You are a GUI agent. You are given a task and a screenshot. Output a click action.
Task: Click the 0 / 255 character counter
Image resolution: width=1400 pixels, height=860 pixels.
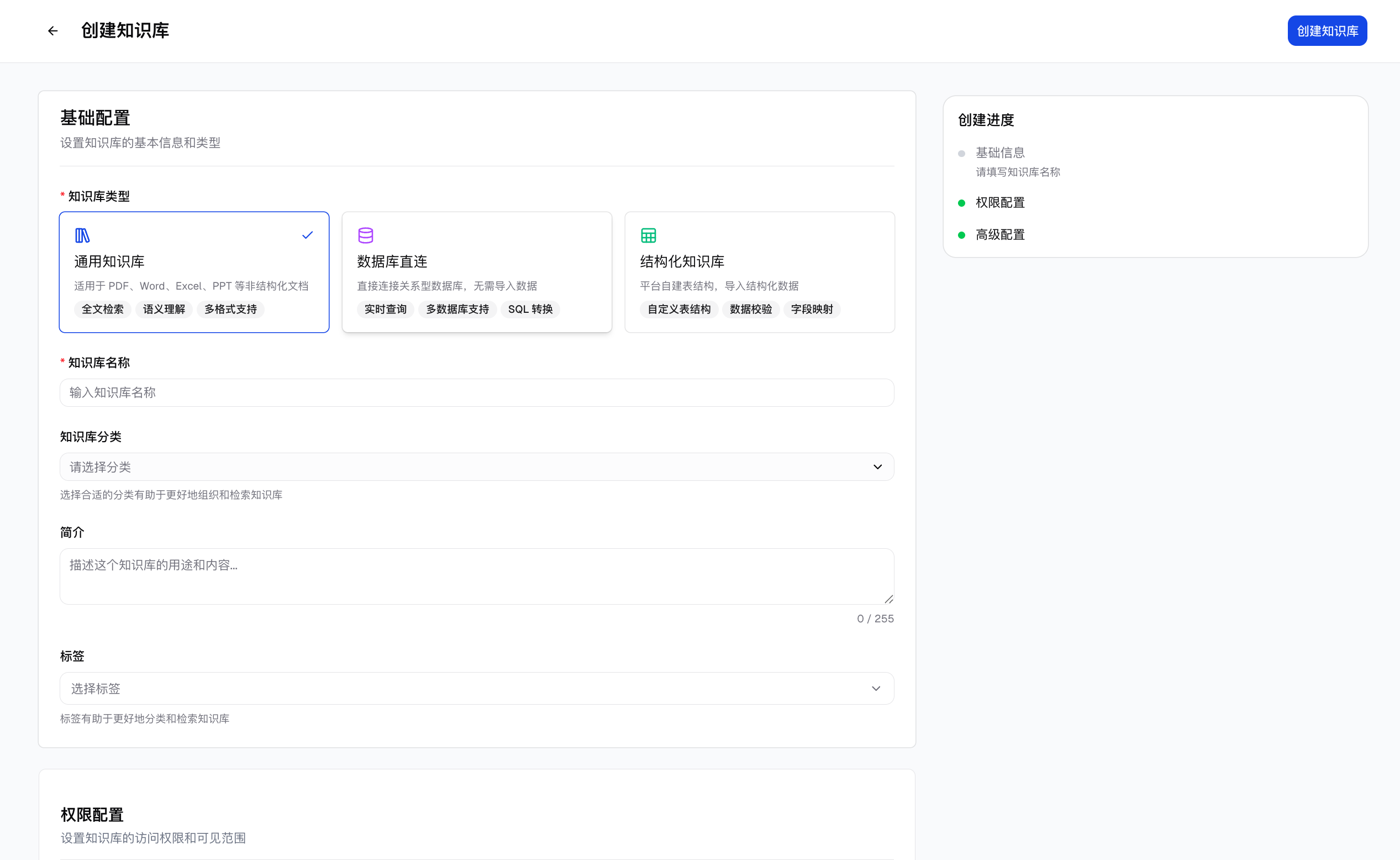point(875,618)
